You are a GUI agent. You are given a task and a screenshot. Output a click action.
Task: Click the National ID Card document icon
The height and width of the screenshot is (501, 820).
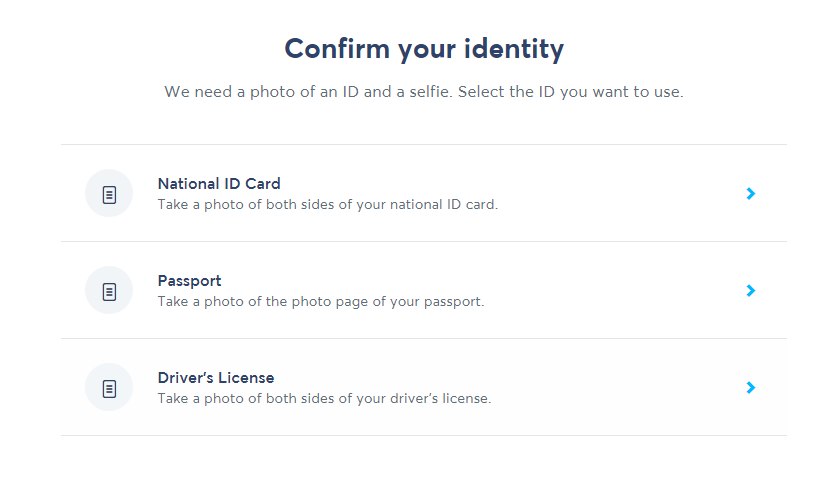coord(109,195)
